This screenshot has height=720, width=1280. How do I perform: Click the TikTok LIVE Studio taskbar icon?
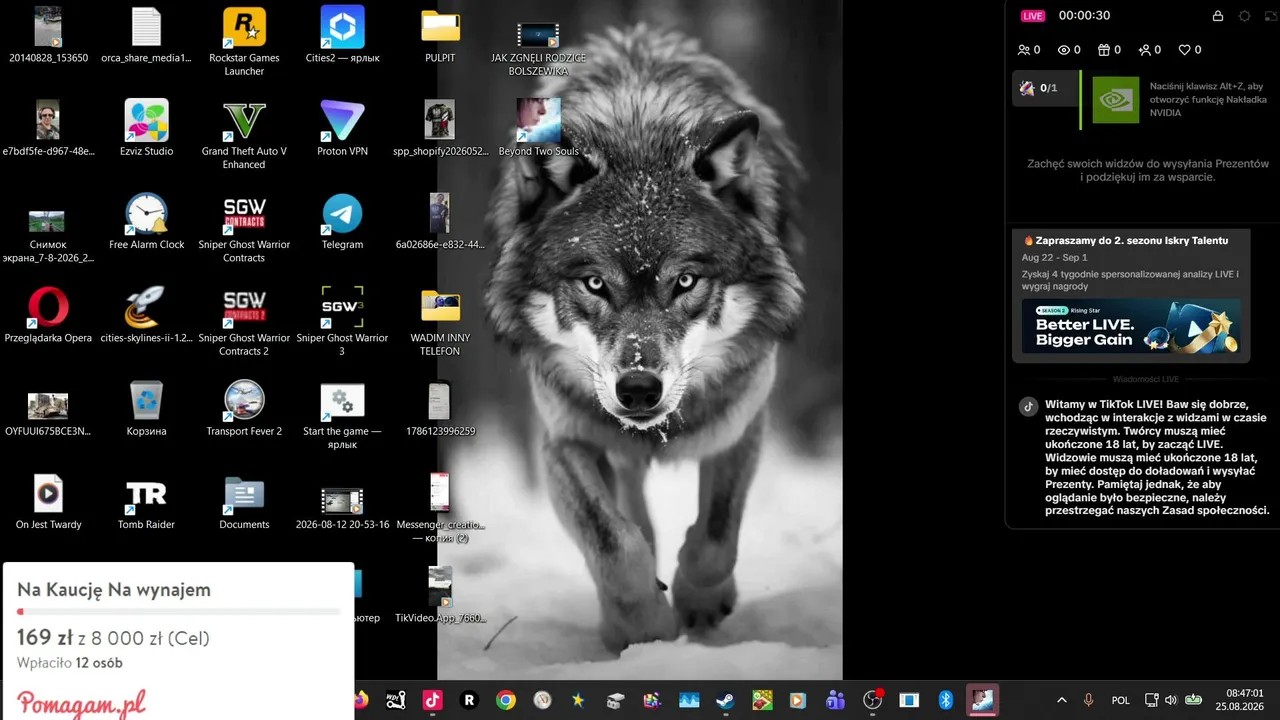coord(432,700)
